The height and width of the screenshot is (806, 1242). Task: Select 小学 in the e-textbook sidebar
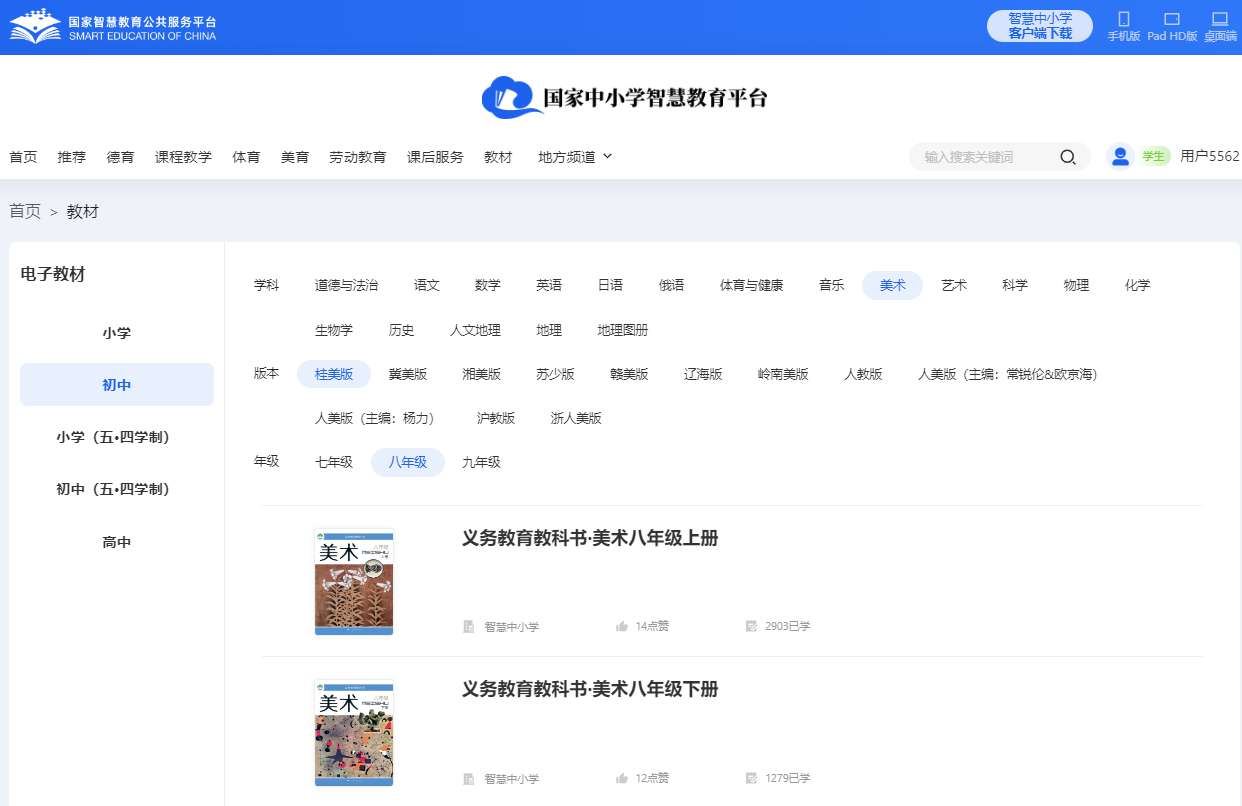(x=117, y=333)
